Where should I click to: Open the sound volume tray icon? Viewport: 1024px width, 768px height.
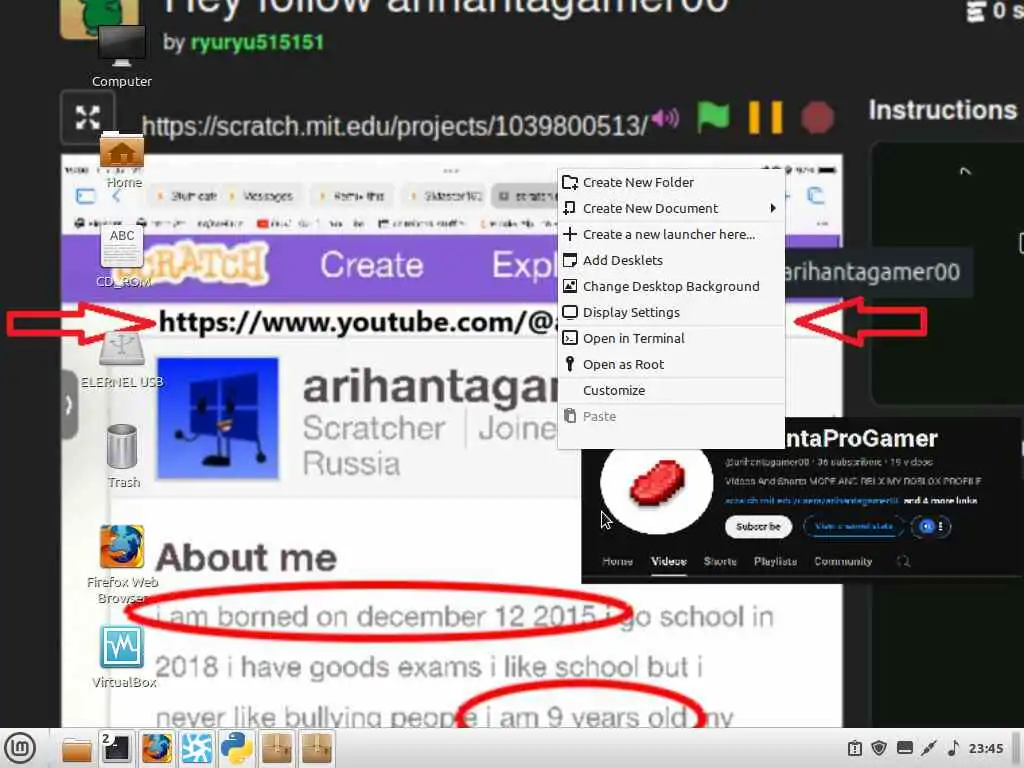[x=953, y=748]
